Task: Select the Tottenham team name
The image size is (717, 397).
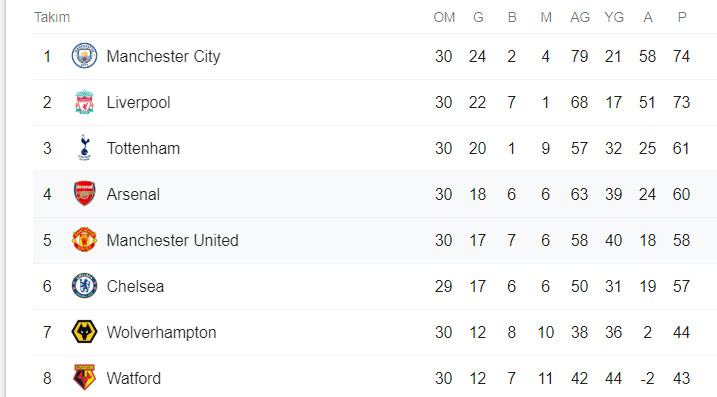Action: pyautogui.click(x=143, y=148)
